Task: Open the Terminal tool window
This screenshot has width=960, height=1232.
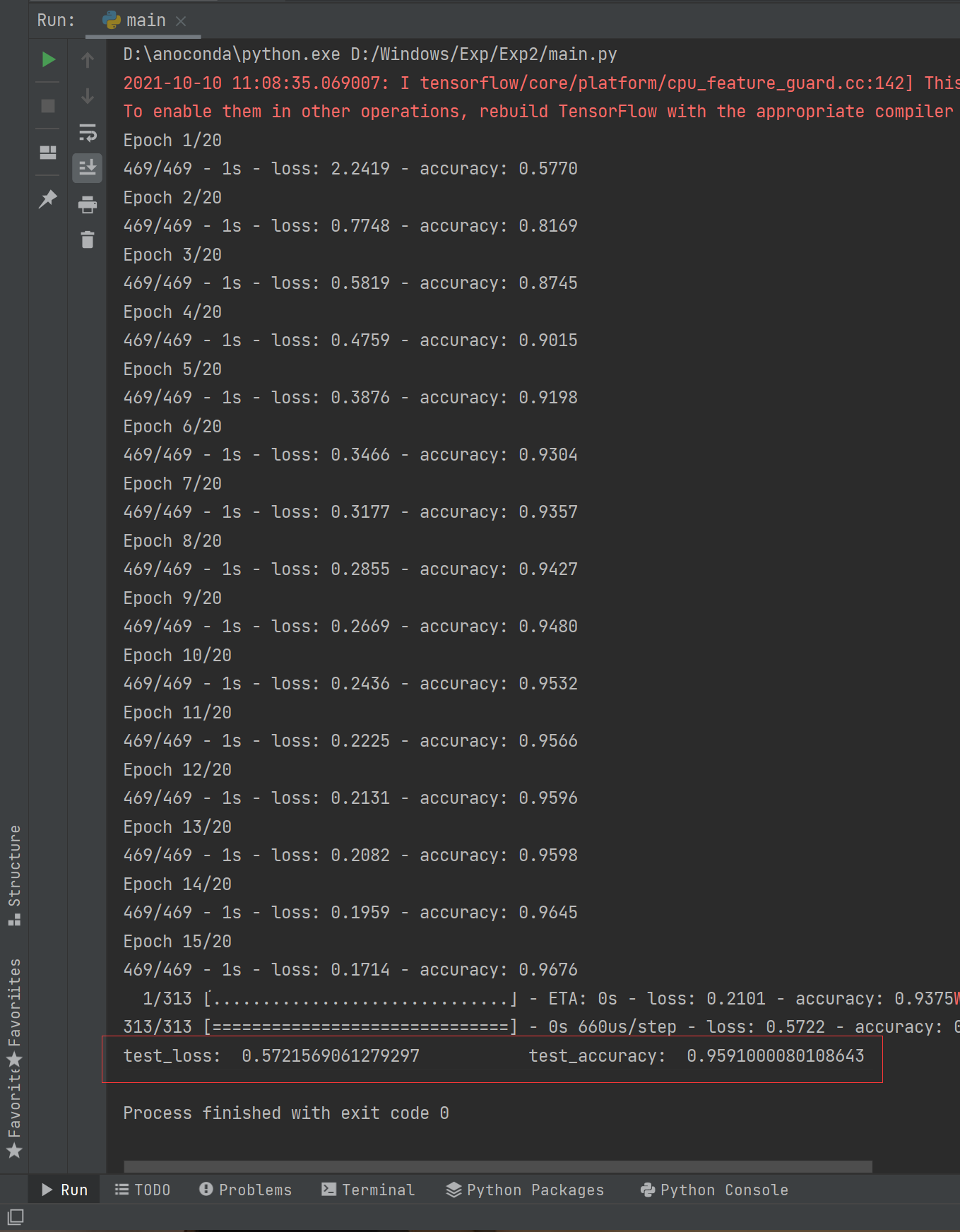Action: pyautogui.click(x=368, y=1190)
